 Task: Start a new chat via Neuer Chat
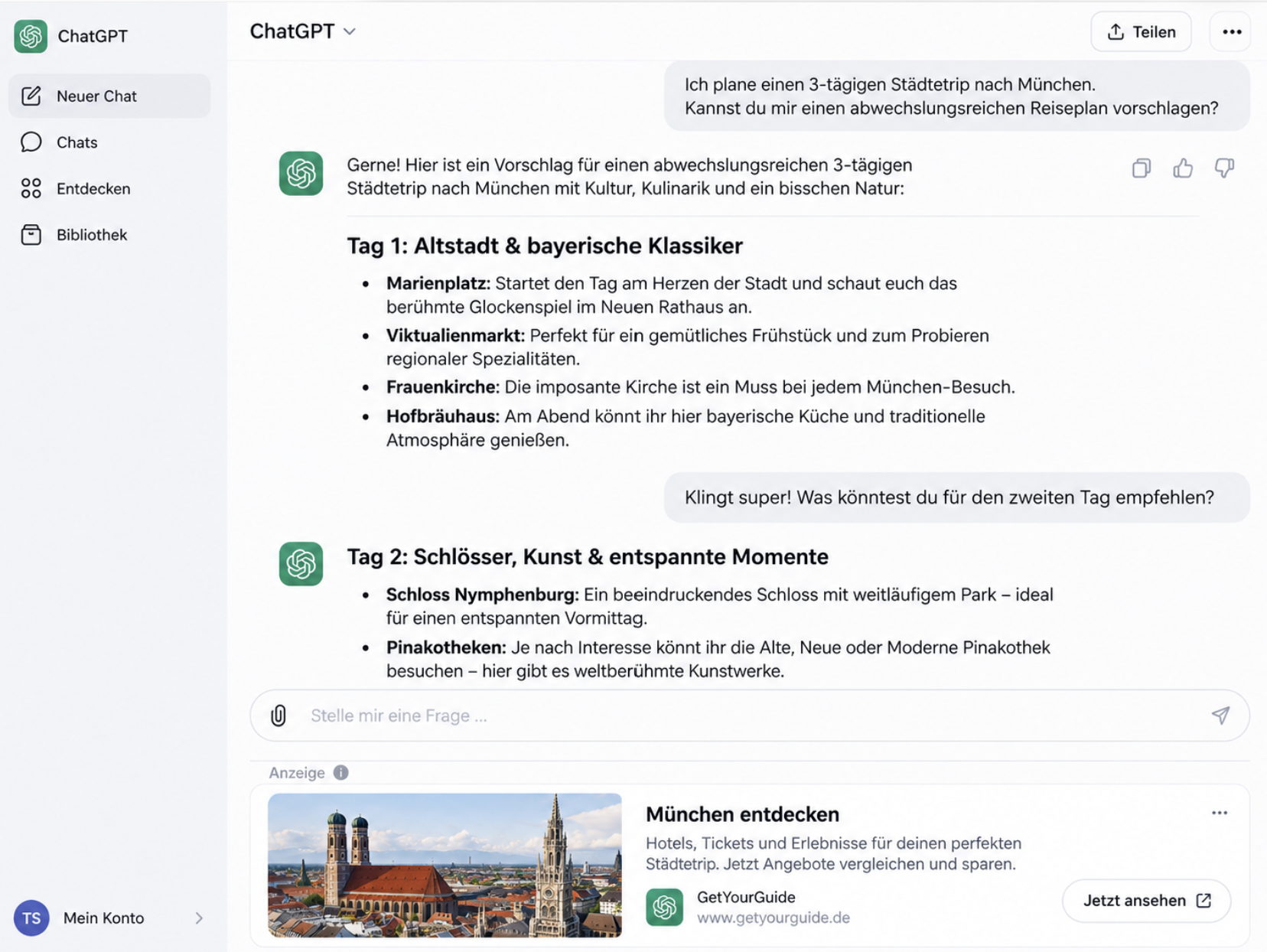click(109, 96)
